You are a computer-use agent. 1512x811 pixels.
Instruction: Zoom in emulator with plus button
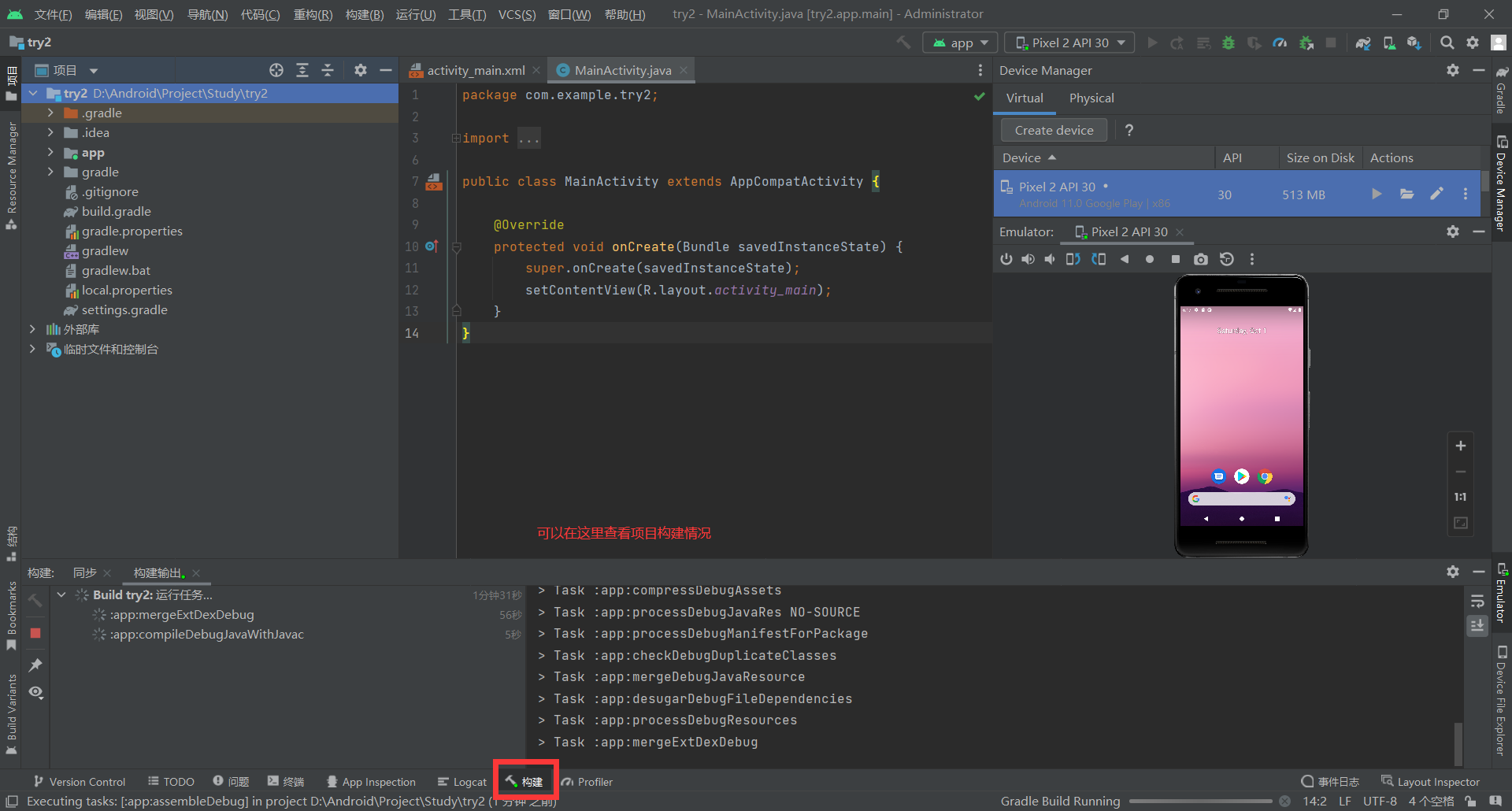1460,446
